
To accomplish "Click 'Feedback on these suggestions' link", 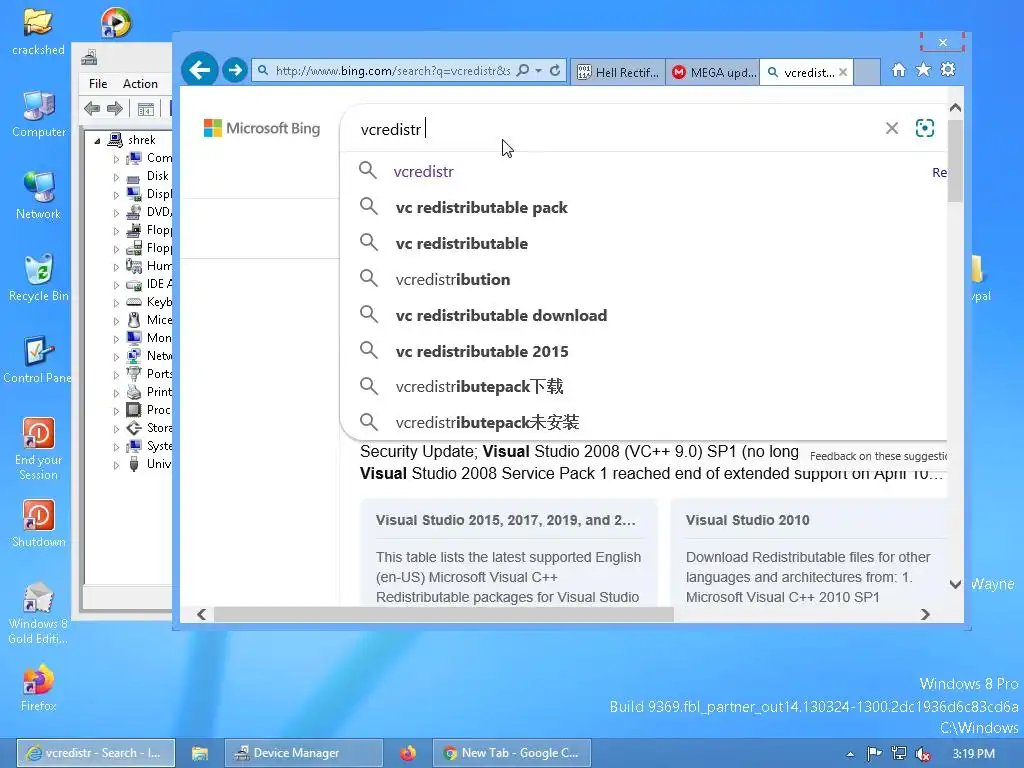I will [878, 456].
